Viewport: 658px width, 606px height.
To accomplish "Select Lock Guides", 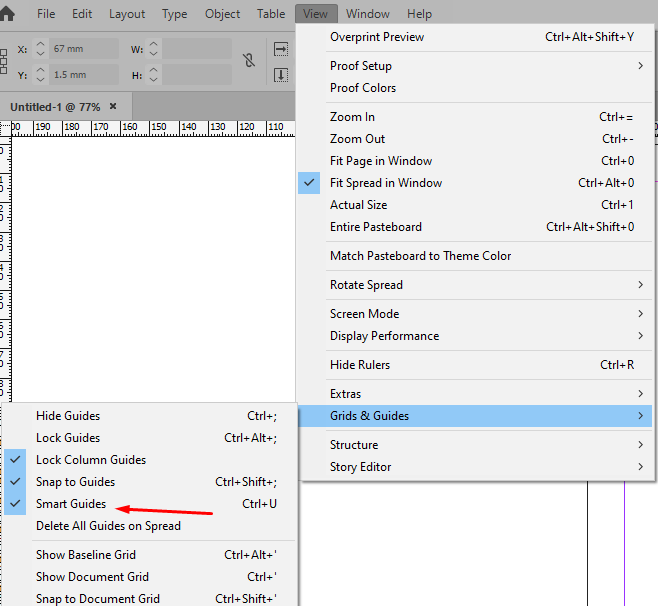I will coord(149,438).
